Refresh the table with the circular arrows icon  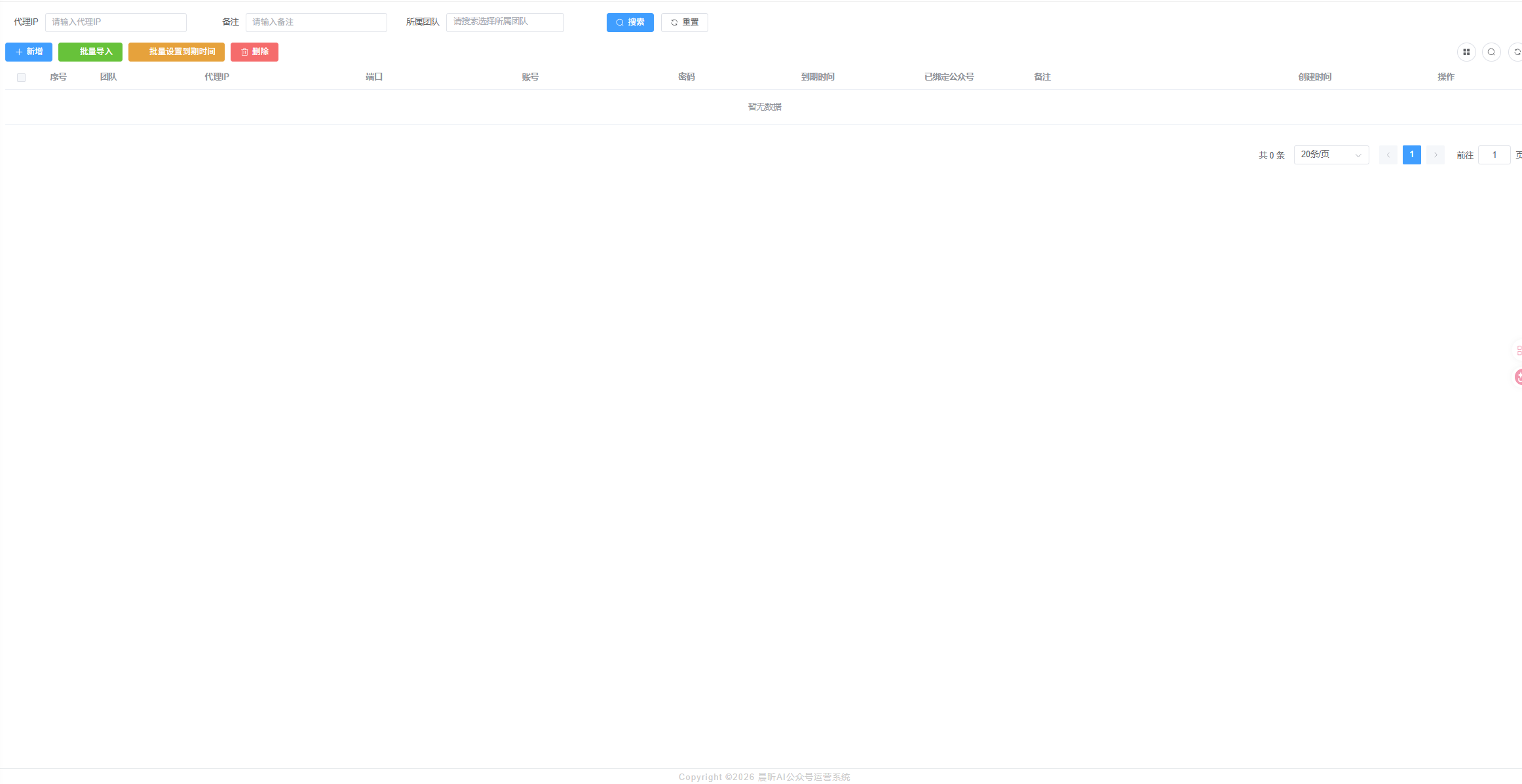[x=1515, y=52]
